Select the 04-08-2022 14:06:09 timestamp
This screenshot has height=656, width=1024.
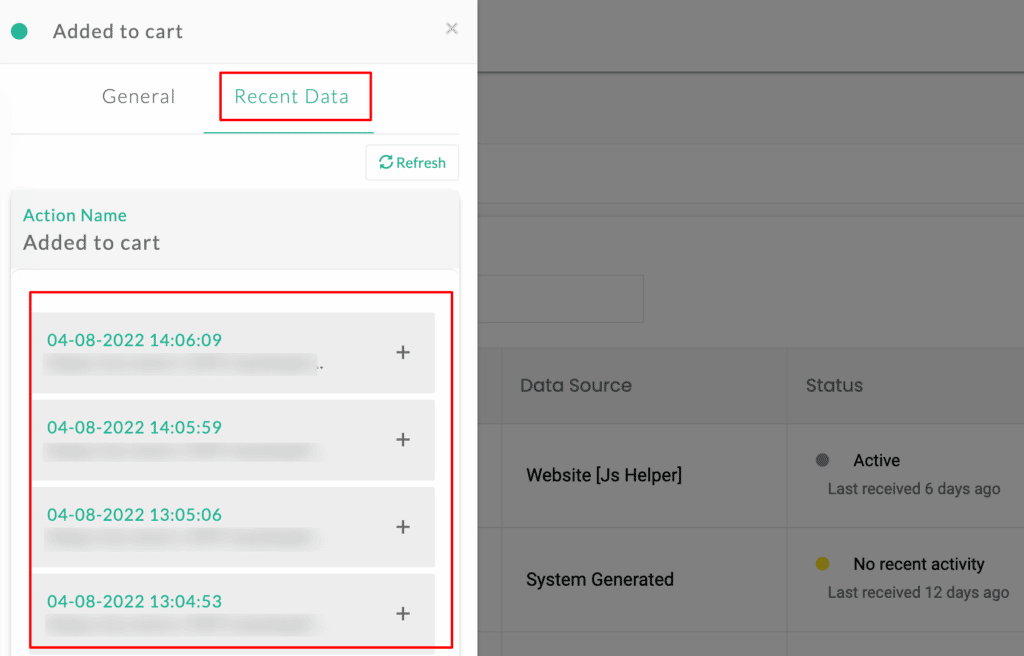click(x=134, y=340)
